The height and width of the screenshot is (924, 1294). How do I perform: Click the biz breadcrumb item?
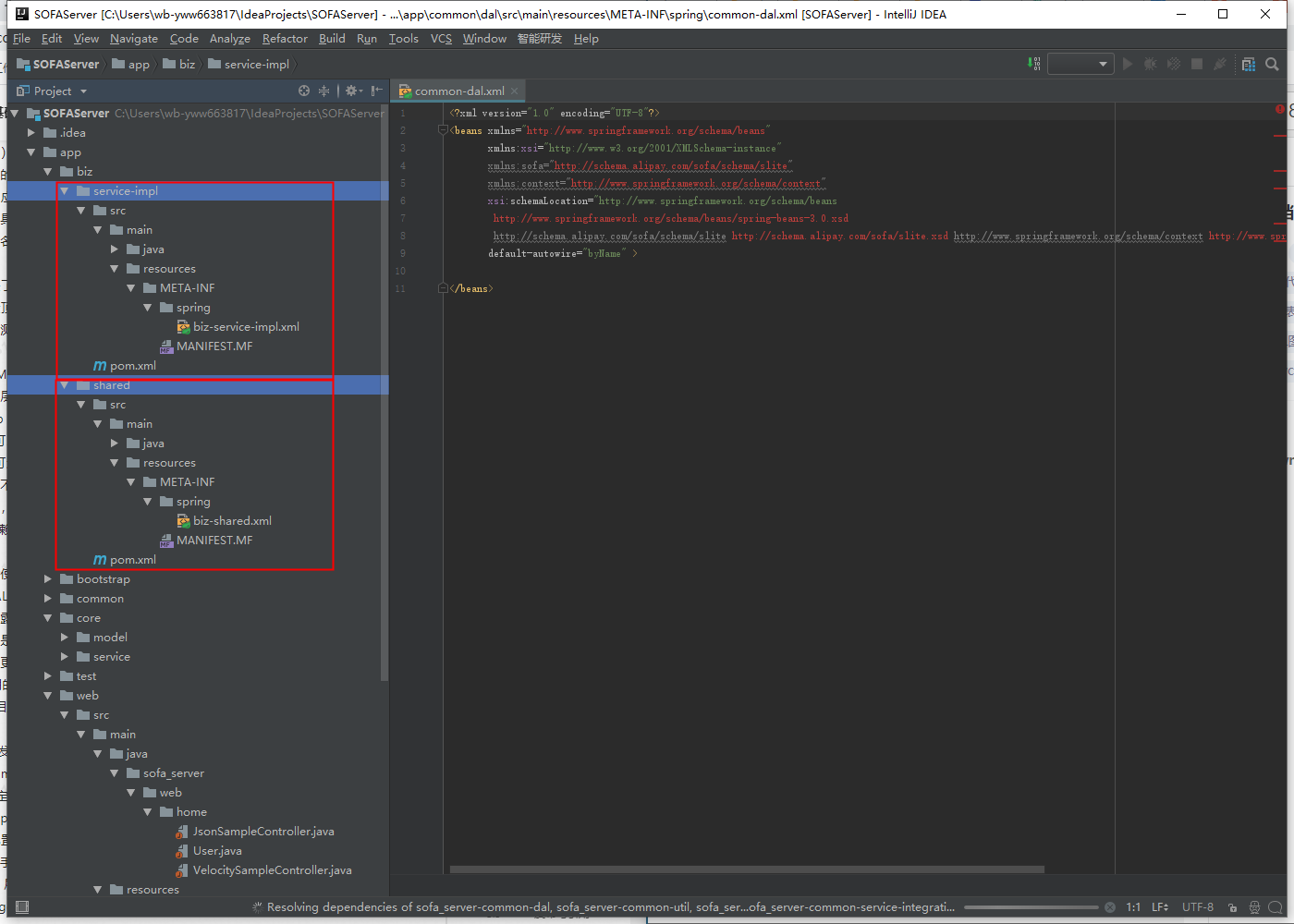(179, 64)
